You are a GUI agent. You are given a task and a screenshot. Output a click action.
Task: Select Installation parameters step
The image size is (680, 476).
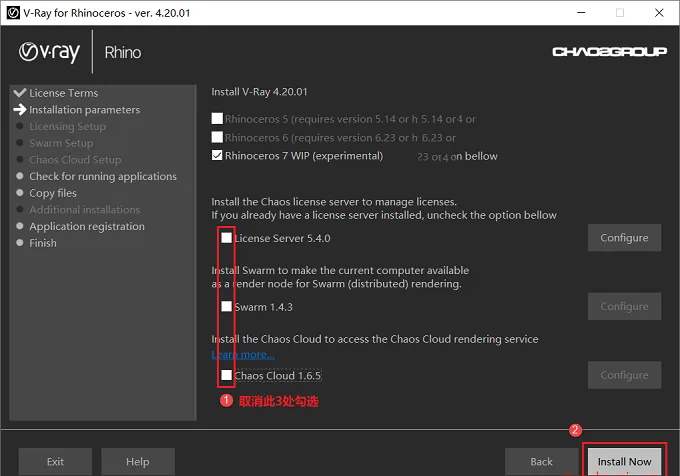(85, 110)
